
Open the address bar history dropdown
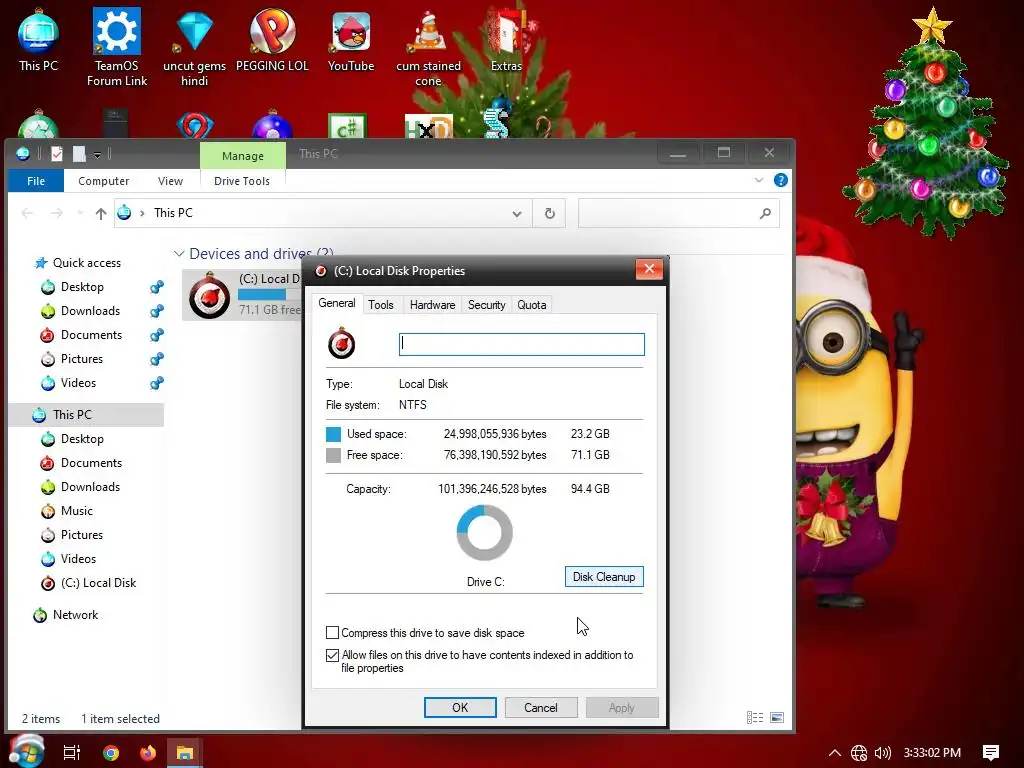tap(517, 214)
